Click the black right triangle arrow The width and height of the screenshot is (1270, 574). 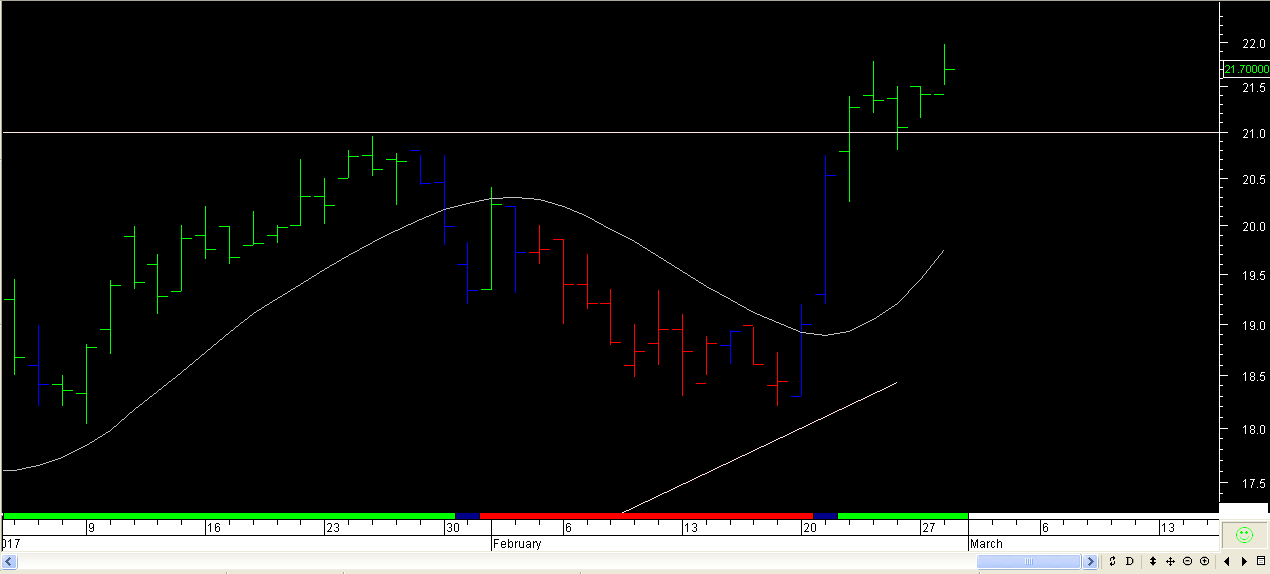point(1244,561)
